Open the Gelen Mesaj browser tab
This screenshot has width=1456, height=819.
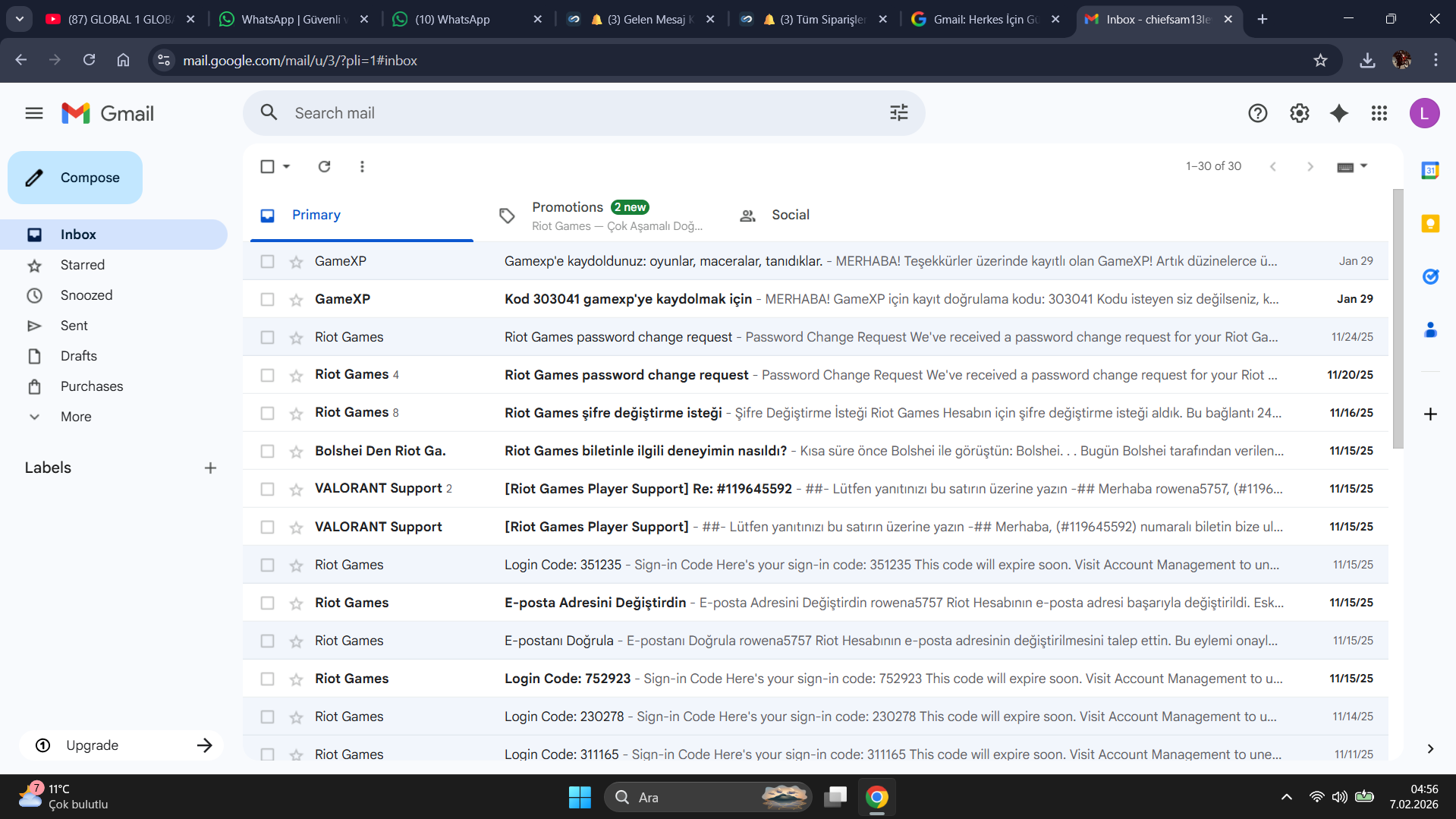(643, 19)
